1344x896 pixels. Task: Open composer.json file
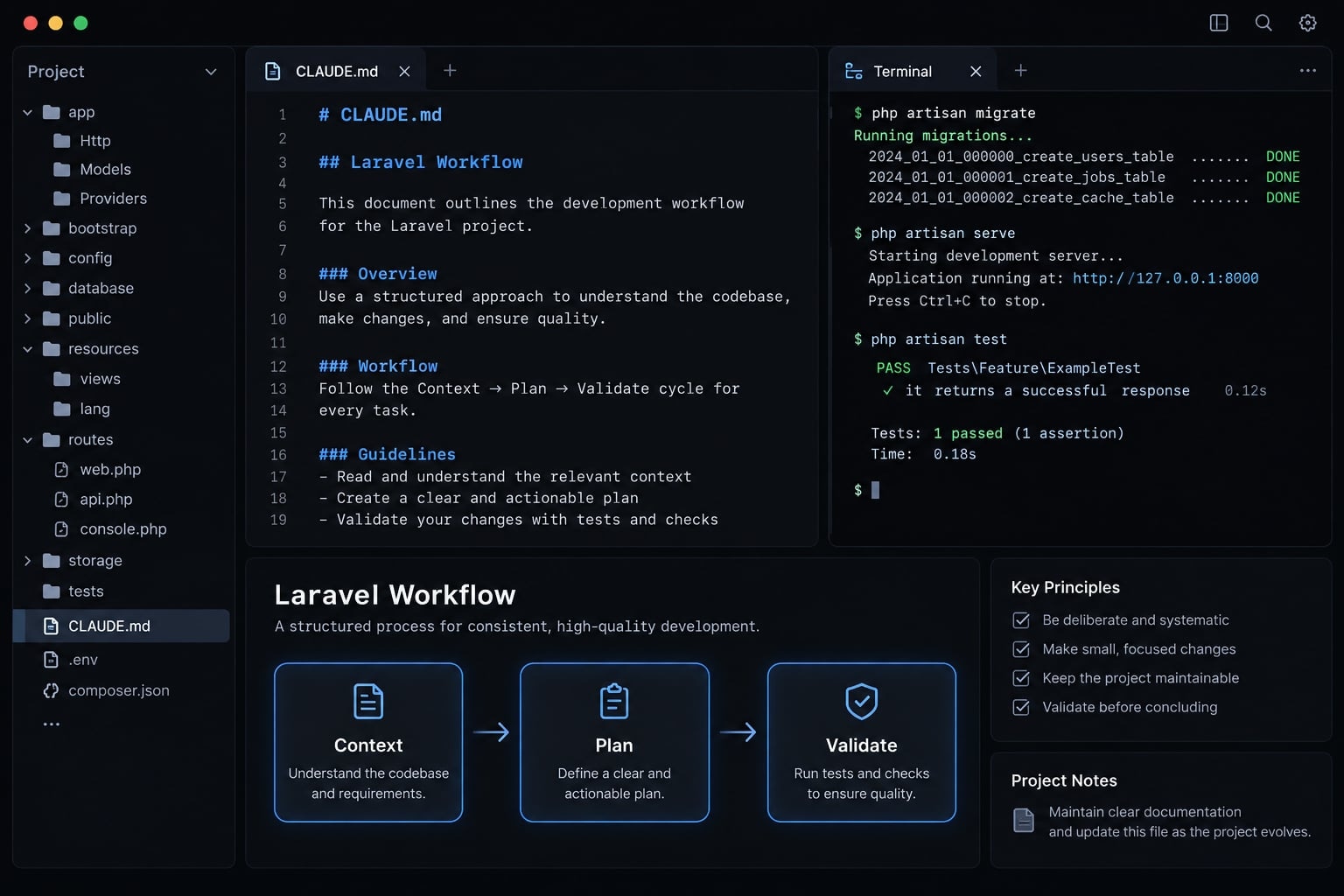106,690
